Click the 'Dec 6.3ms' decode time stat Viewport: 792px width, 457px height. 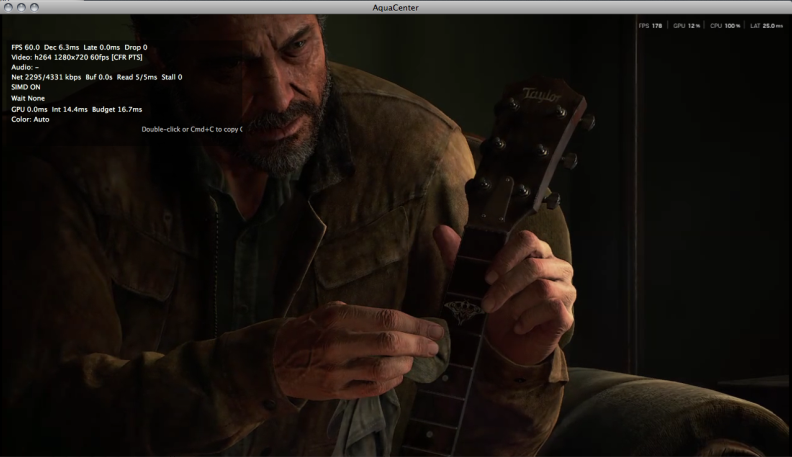click(61, 47)
